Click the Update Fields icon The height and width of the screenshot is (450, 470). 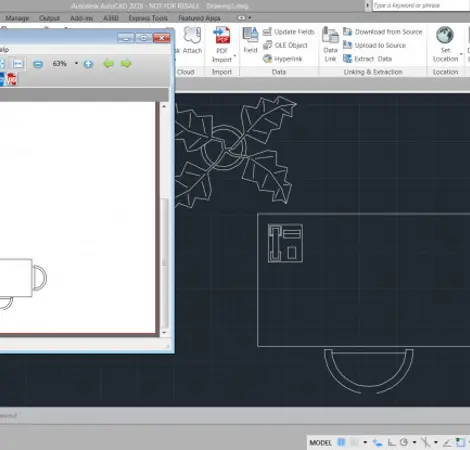(x=267, y=32)
